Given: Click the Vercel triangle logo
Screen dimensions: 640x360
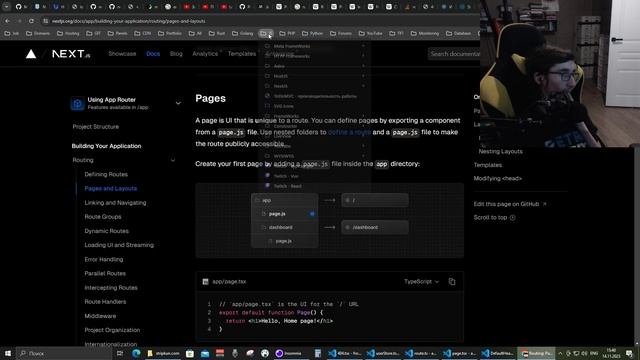Looking at the screenshot, I should point(31,54).
